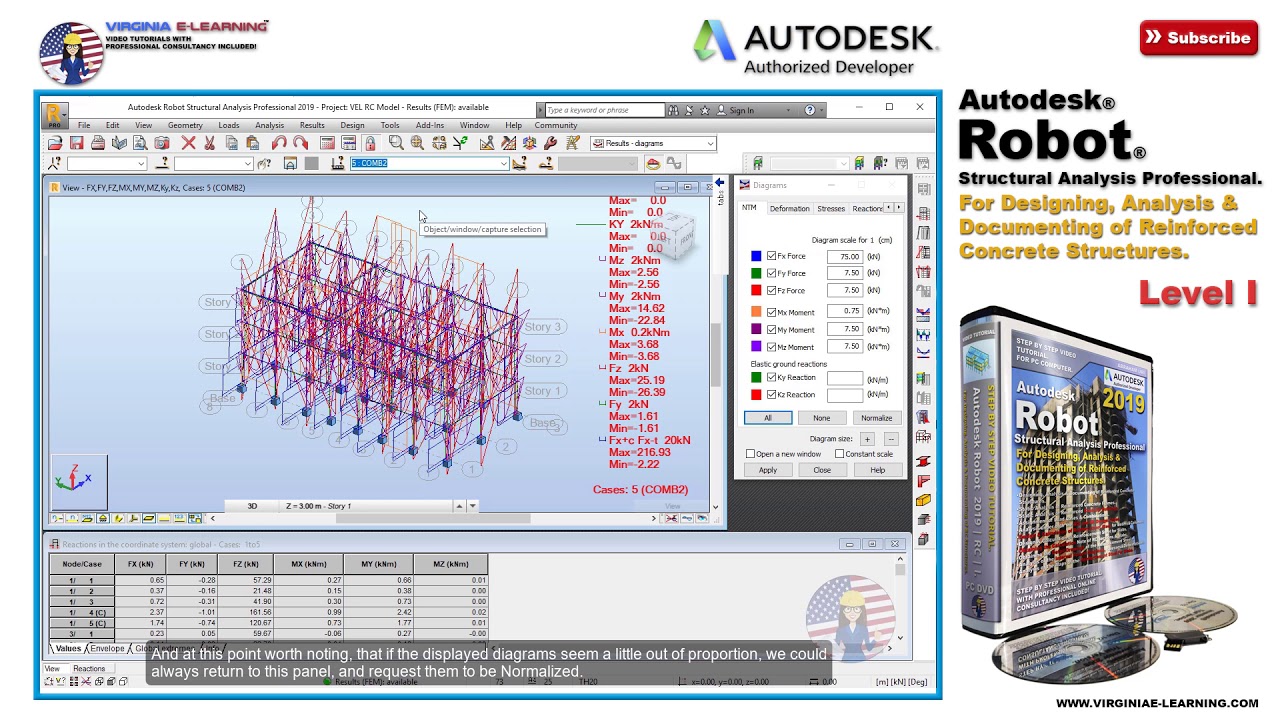Viewport: 1280px width, 720px height.
Task: Click the node selection icon
Action: click(x=54, y=164)
